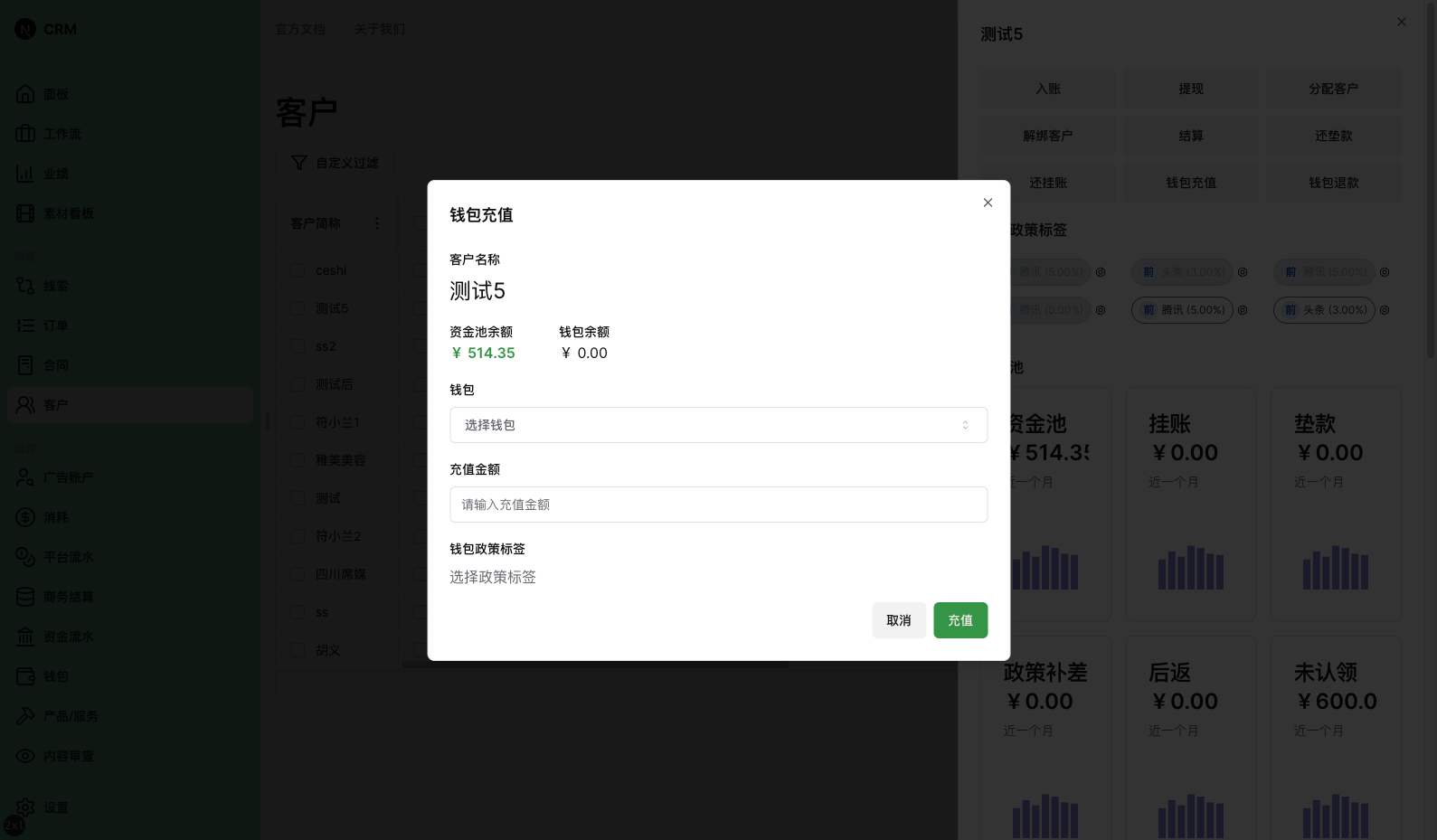Image resolution: width=1437 pixels, height=840 pixels.
Task: Open 消耗 in the sidebar
Action: click(130, 517)
